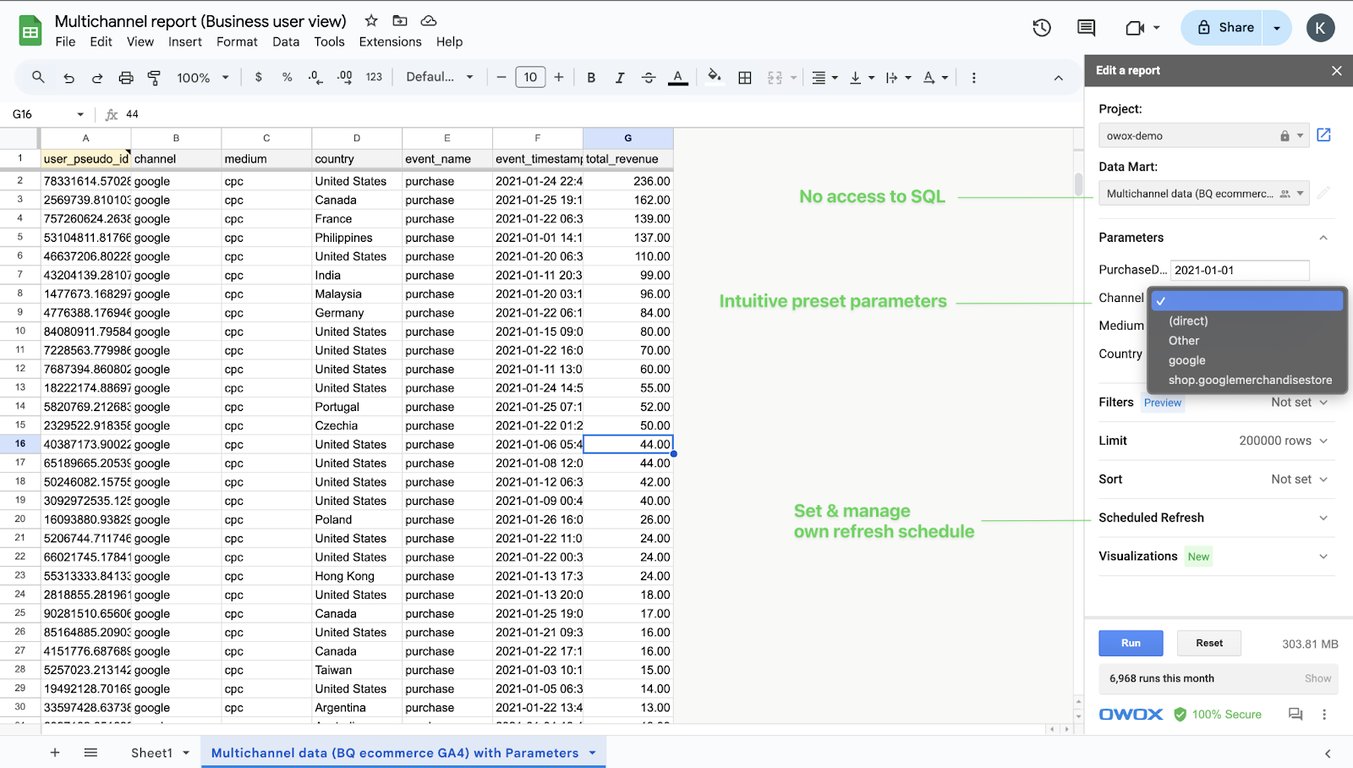Viewport: 1353px width, 768px height.
Task: Format as currency with dollar icon
Action: tap(259, 77)
